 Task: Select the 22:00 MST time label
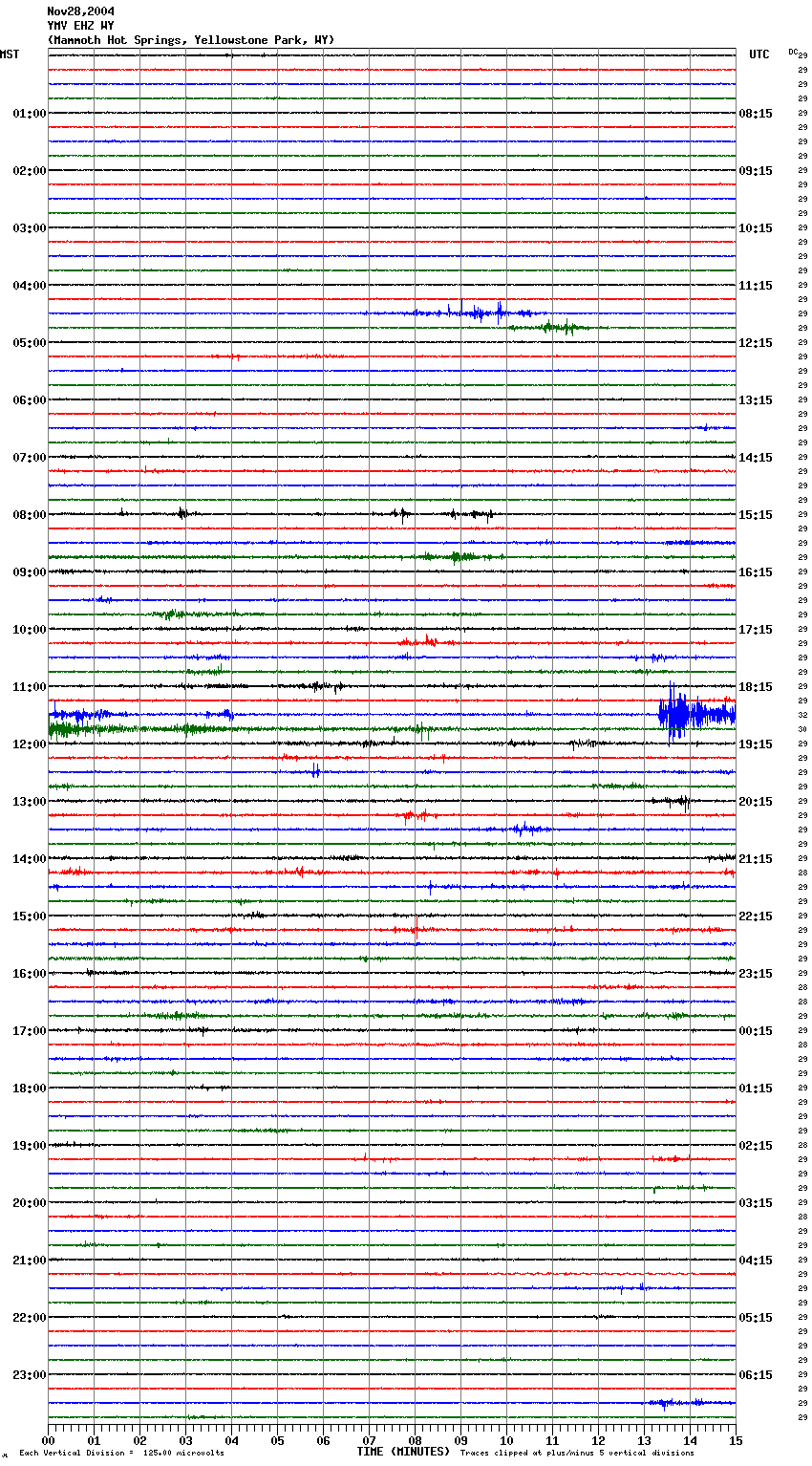coord(30,1318)
